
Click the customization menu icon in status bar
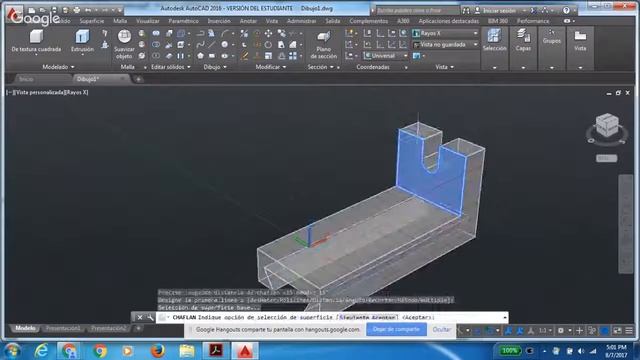click(629, 330)
